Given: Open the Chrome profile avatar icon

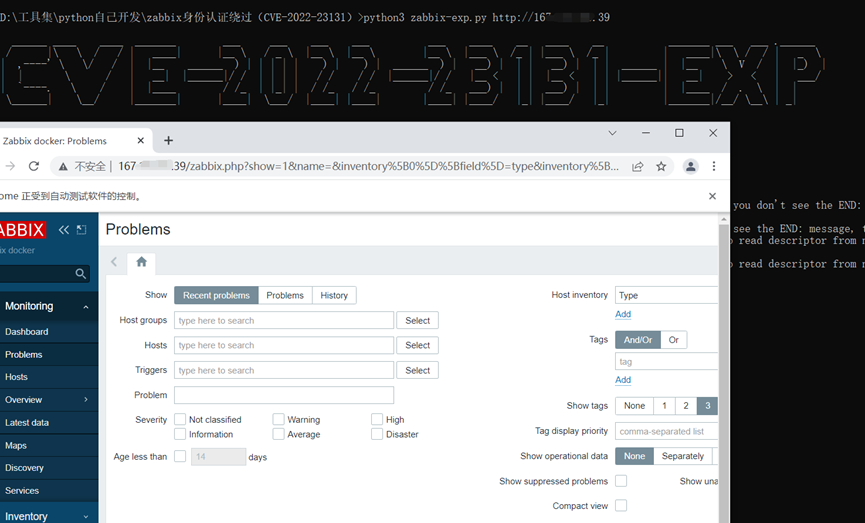Looking at the screenshot, I should tap(691, 166).
